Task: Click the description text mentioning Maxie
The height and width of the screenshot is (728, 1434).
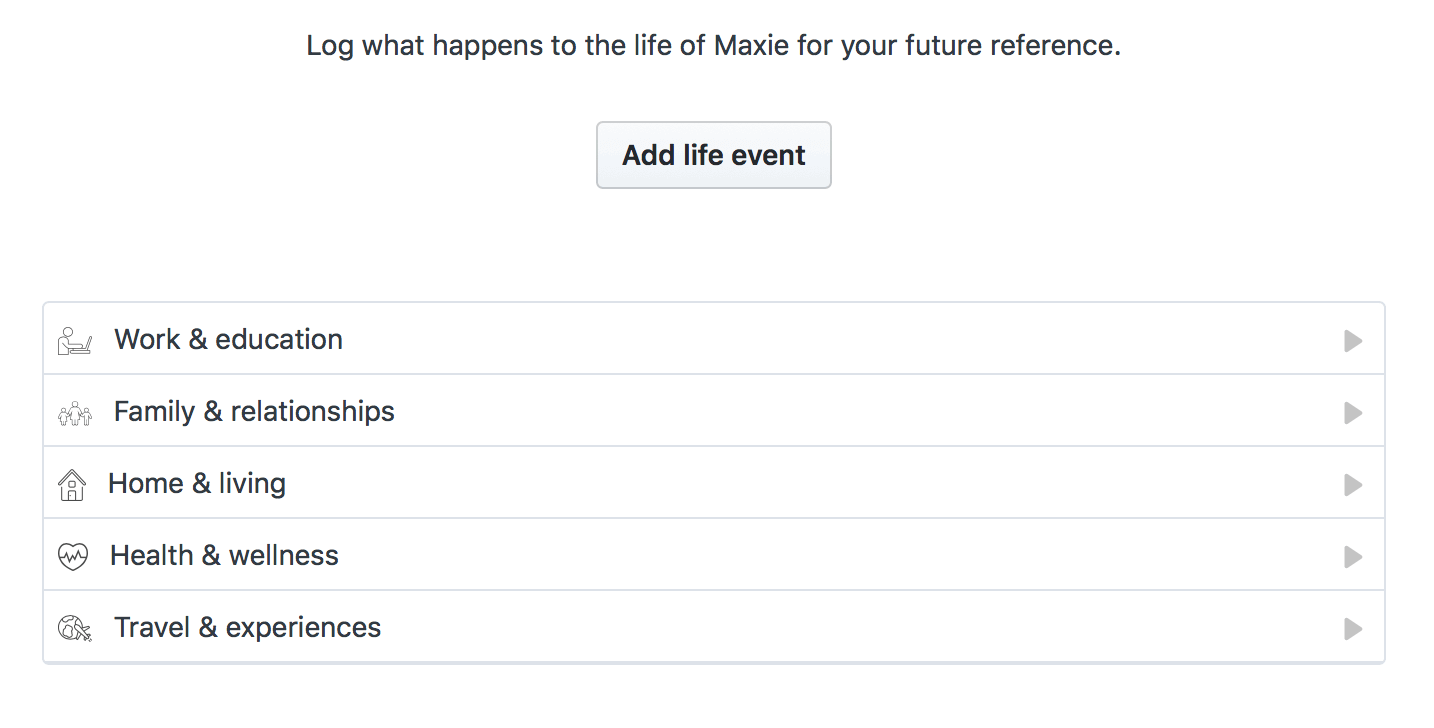Action: click(x=714, y=46)
